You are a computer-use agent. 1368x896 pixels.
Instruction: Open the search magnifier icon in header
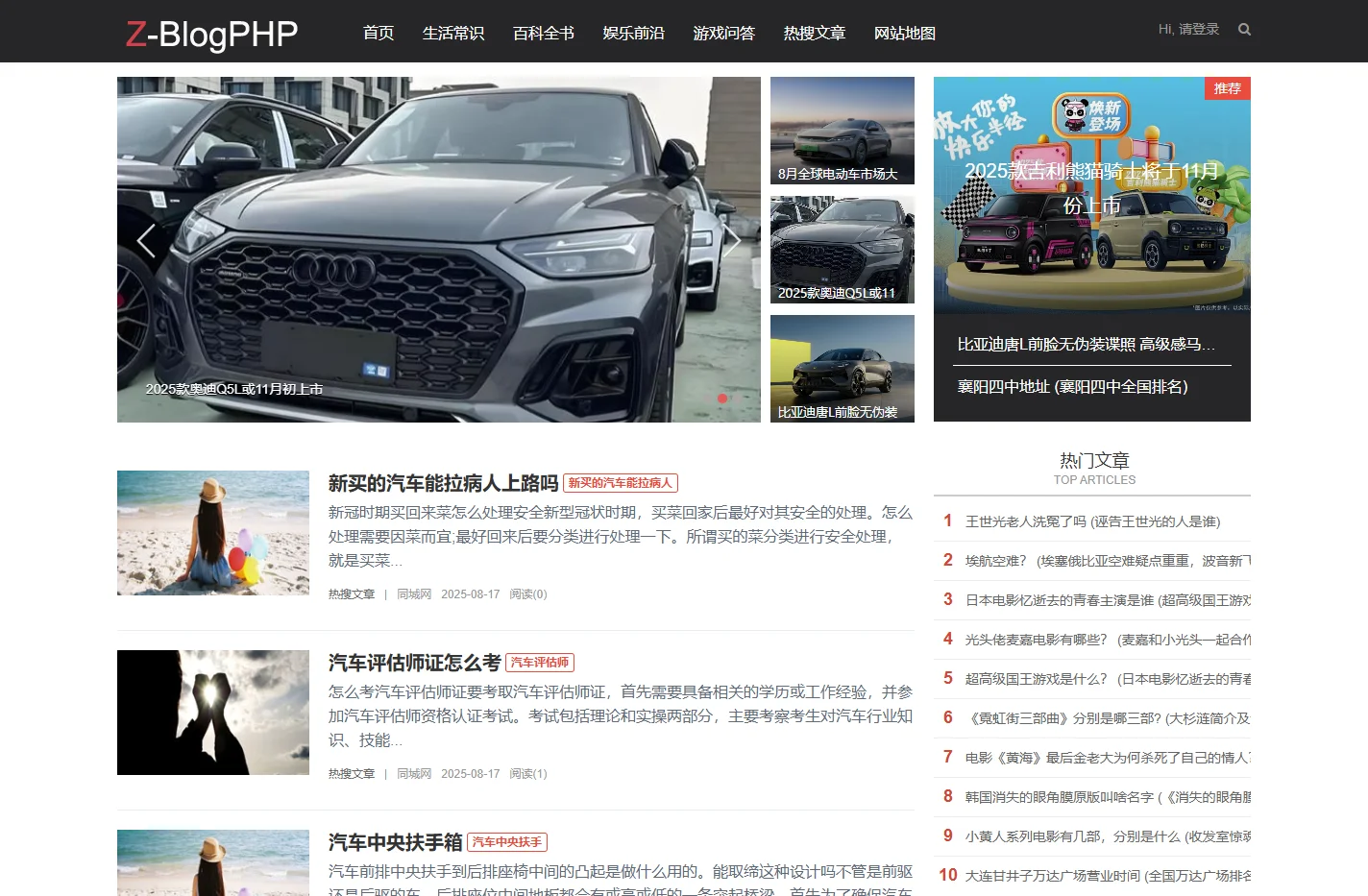[1244, 30]
